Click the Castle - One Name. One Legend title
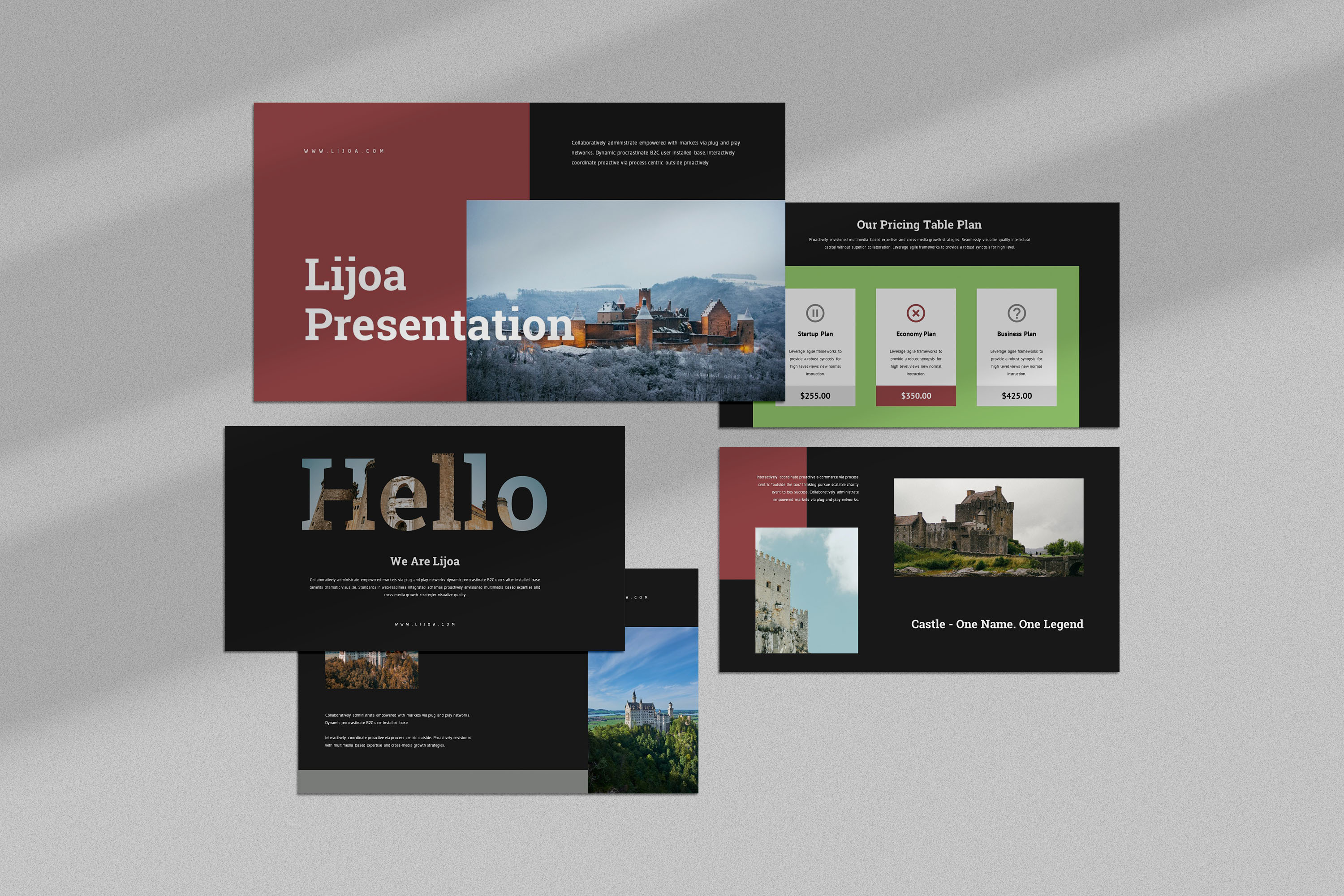This screenshot has width=1344, height=896. coord(996,624)
